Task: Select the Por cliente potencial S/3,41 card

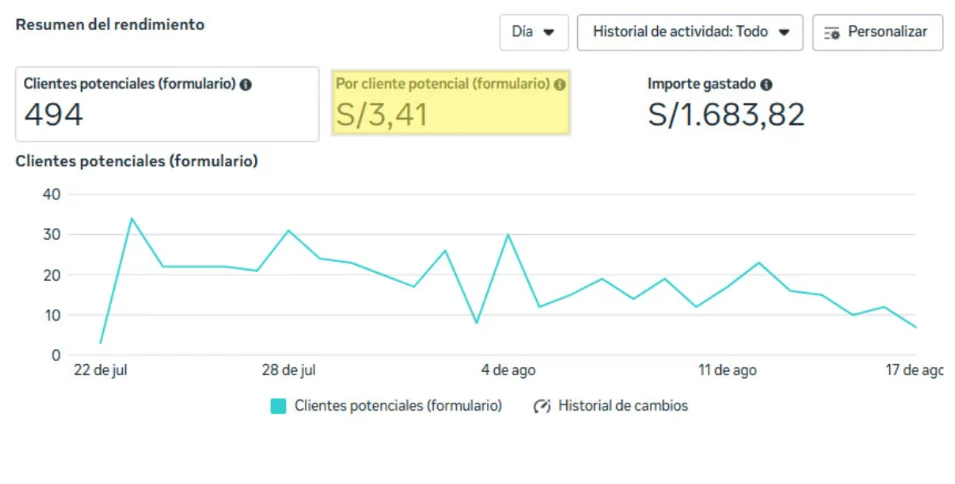Action: pos(451,102)
